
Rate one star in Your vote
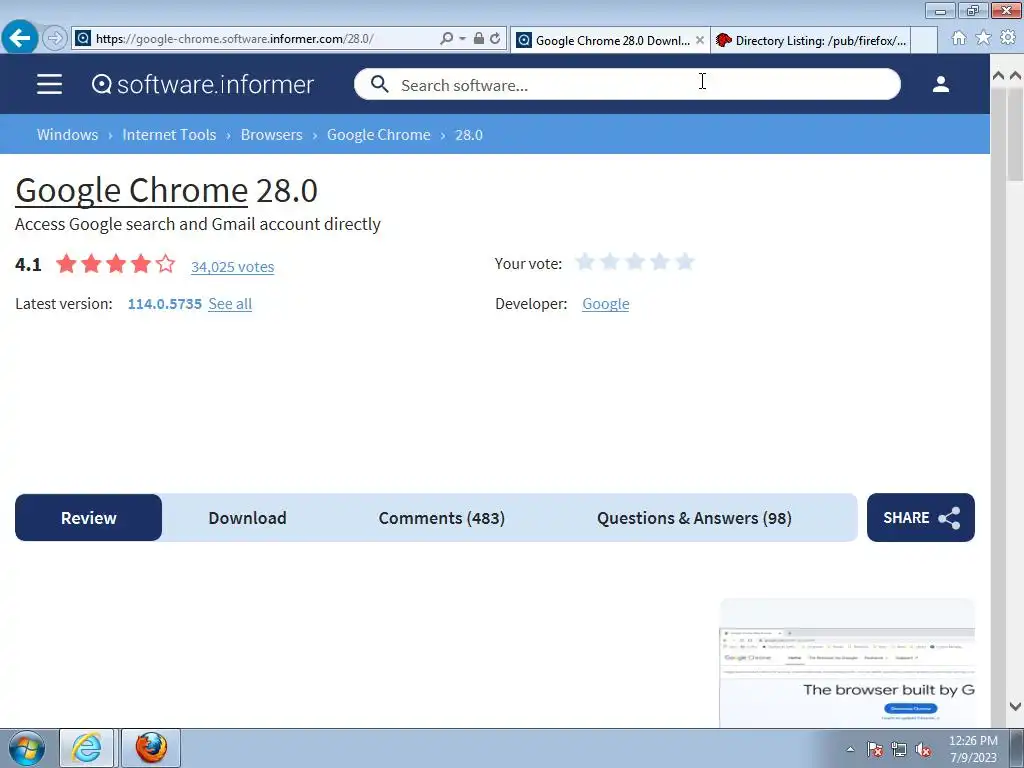585,262
